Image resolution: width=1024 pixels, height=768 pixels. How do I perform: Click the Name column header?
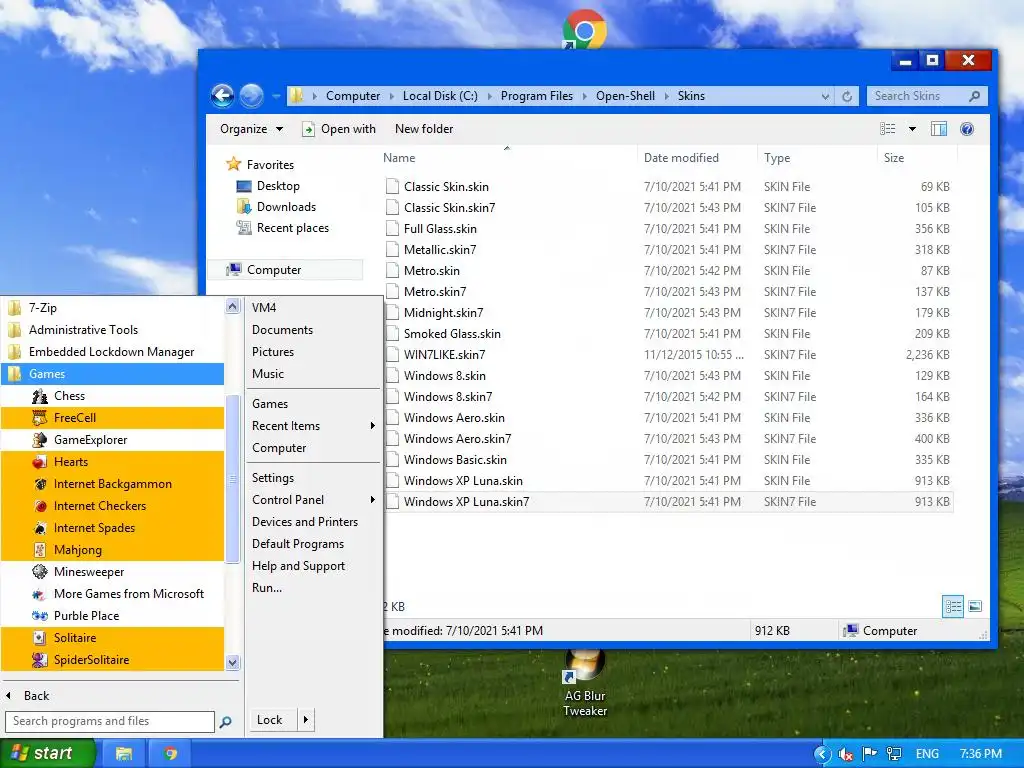pyautogui.click(x=508, y=157)
